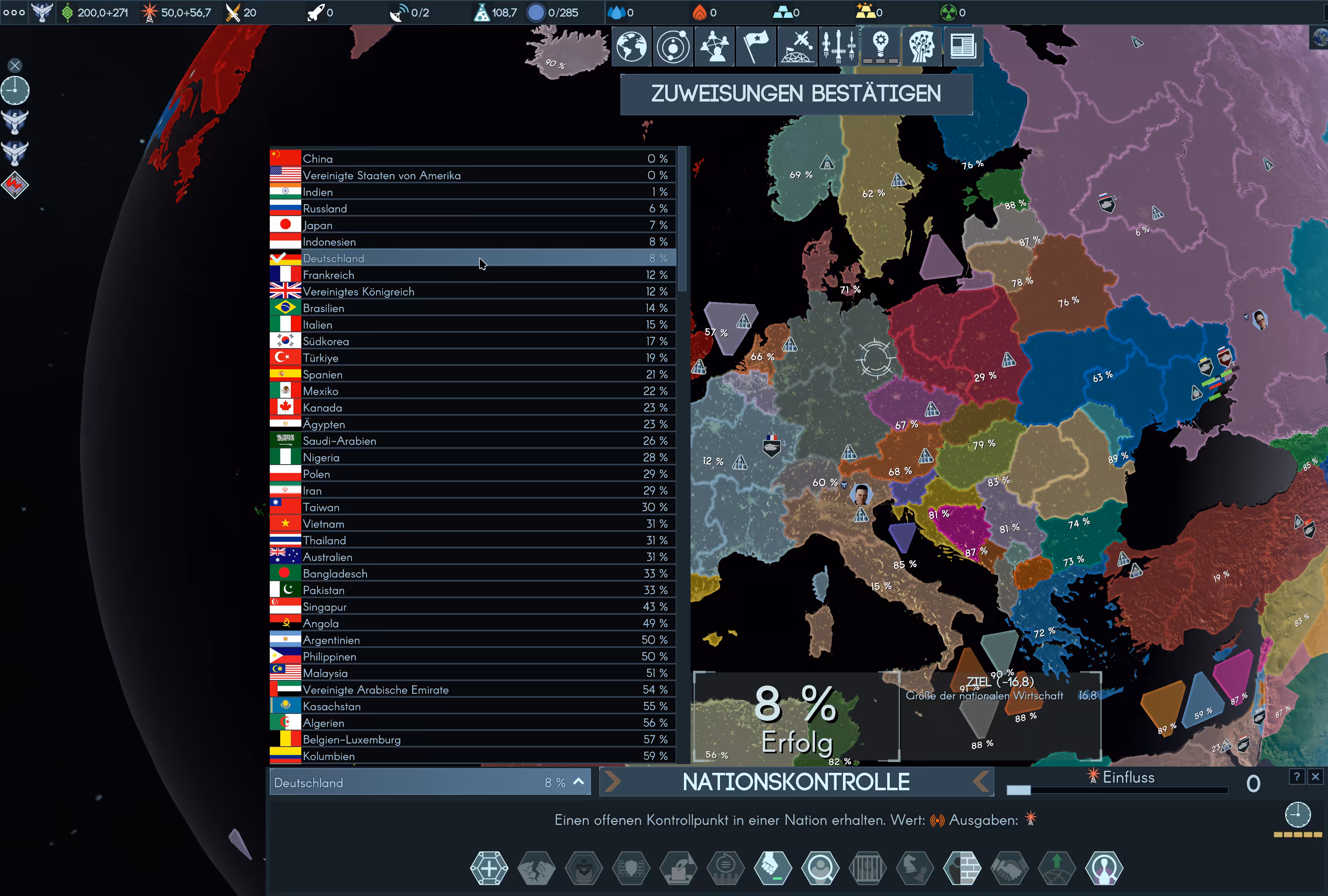Select the Investigate magnifying glass mission

tap(820, 869)
